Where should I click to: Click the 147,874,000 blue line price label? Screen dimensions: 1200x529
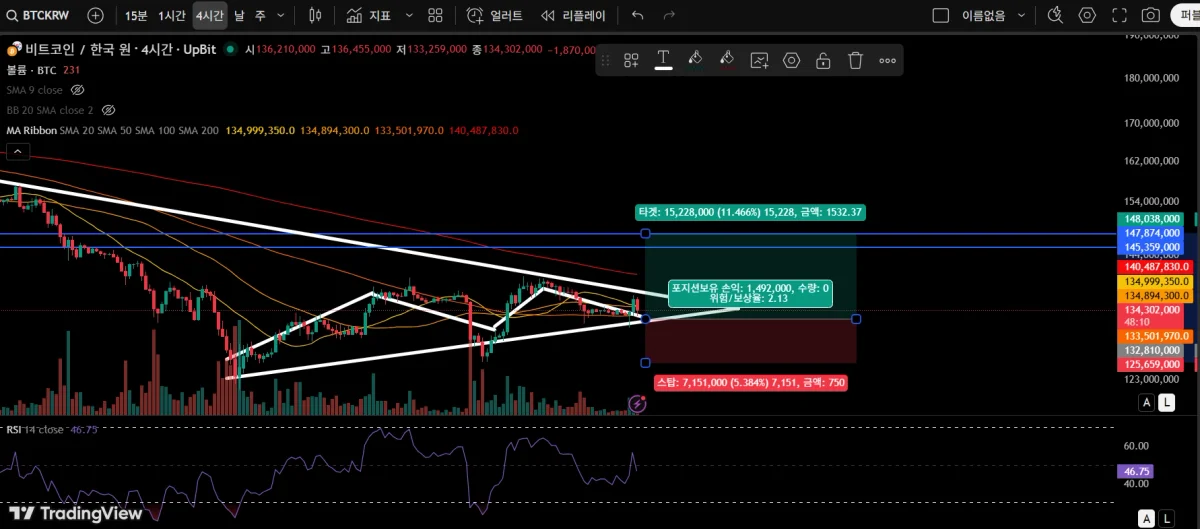(1152, 233)
